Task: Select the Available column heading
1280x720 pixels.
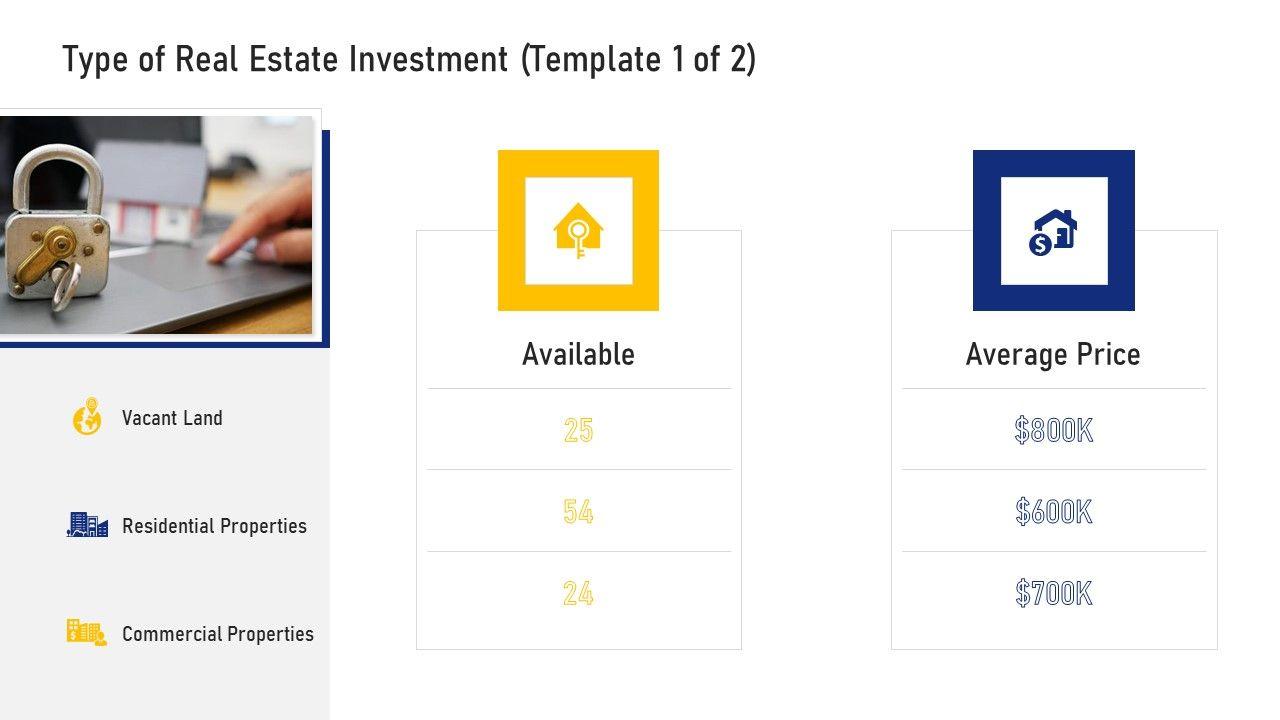Action: 578,354
